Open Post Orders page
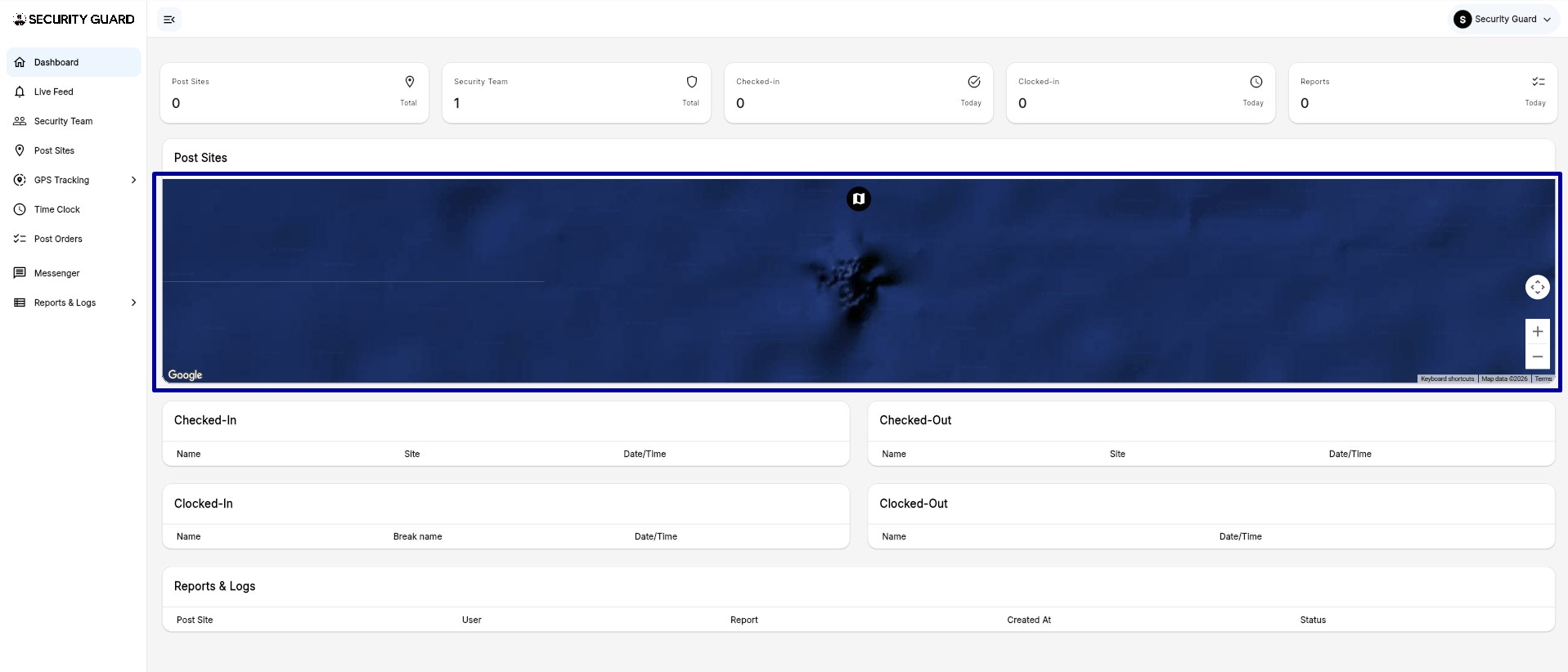This screenshot has width=1568, height=672. 74,239
